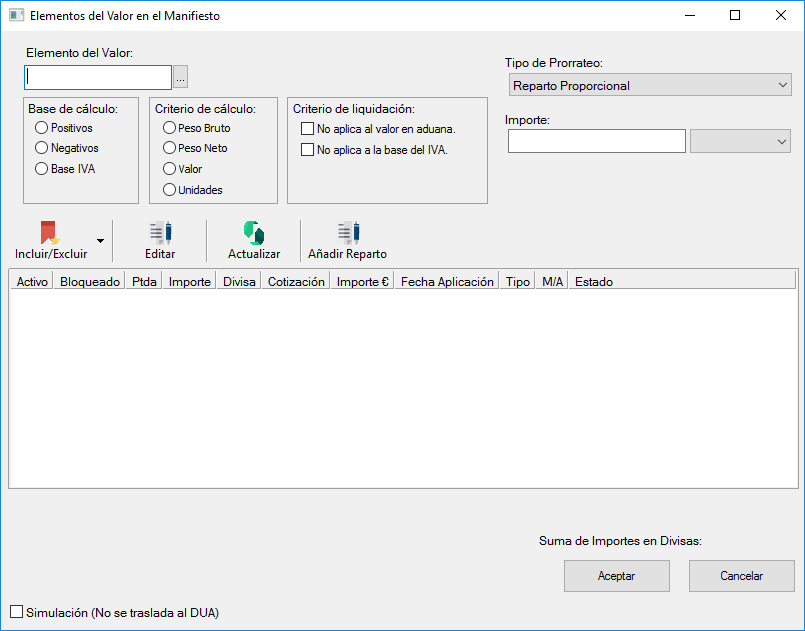805x631 pixels.
Task: Click the Actualizar refresh icon
Action: pyautogui.click(x=254, y=233)
